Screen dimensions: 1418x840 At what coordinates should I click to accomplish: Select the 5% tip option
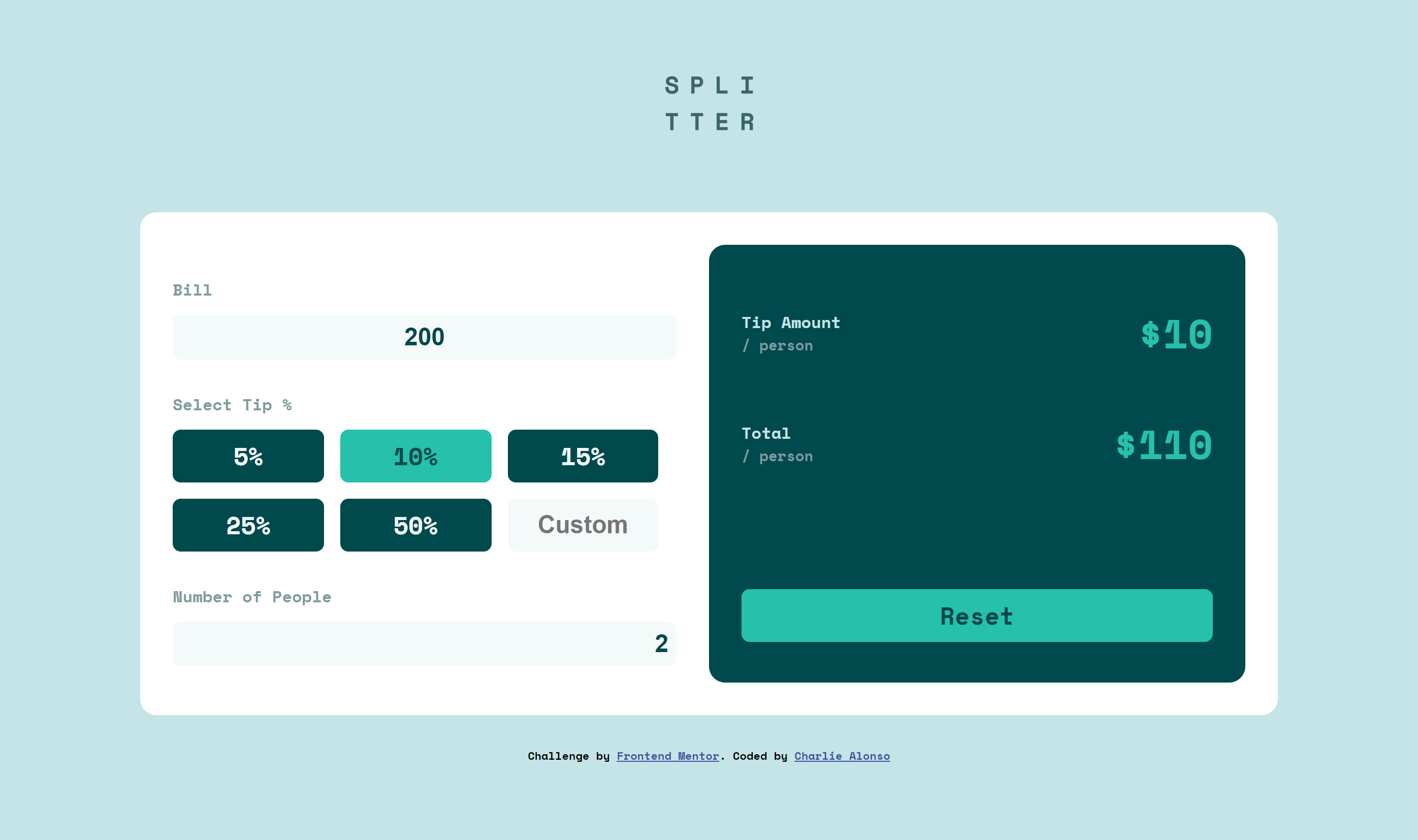pos(248,456)
